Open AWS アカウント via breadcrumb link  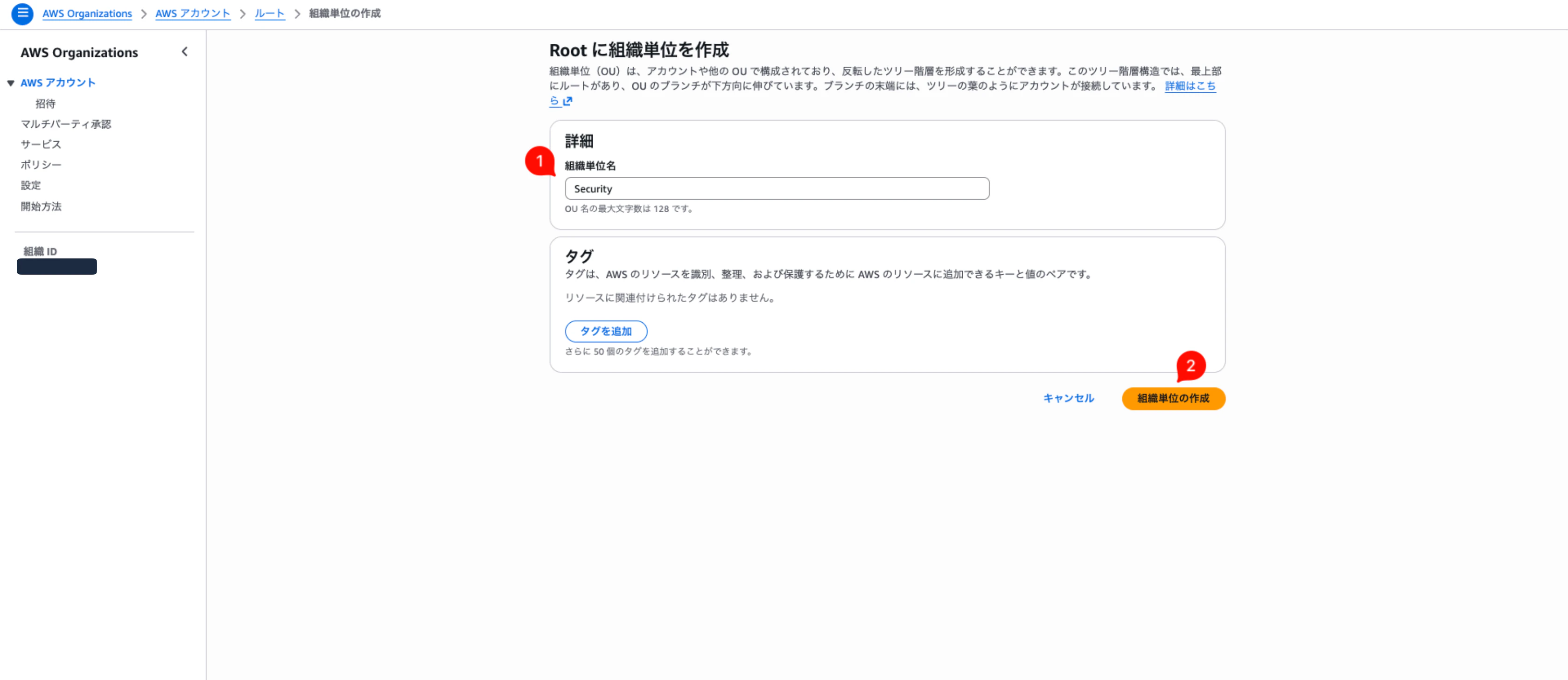[x=193, y=14]
